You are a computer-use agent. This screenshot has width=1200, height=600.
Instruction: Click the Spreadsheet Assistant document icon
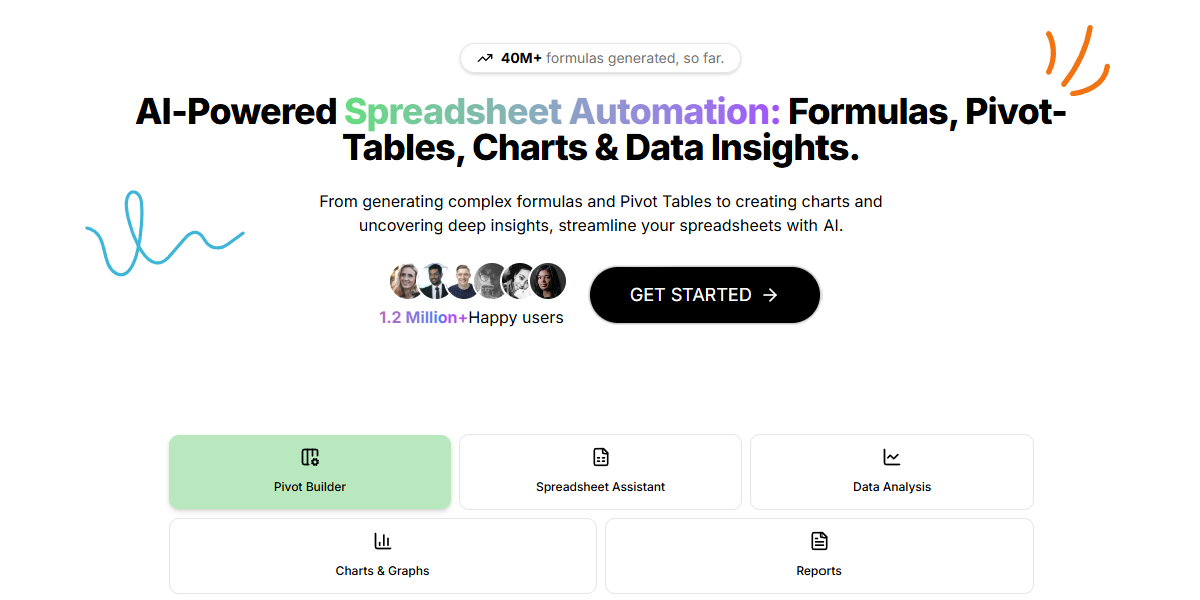[600, 457]
